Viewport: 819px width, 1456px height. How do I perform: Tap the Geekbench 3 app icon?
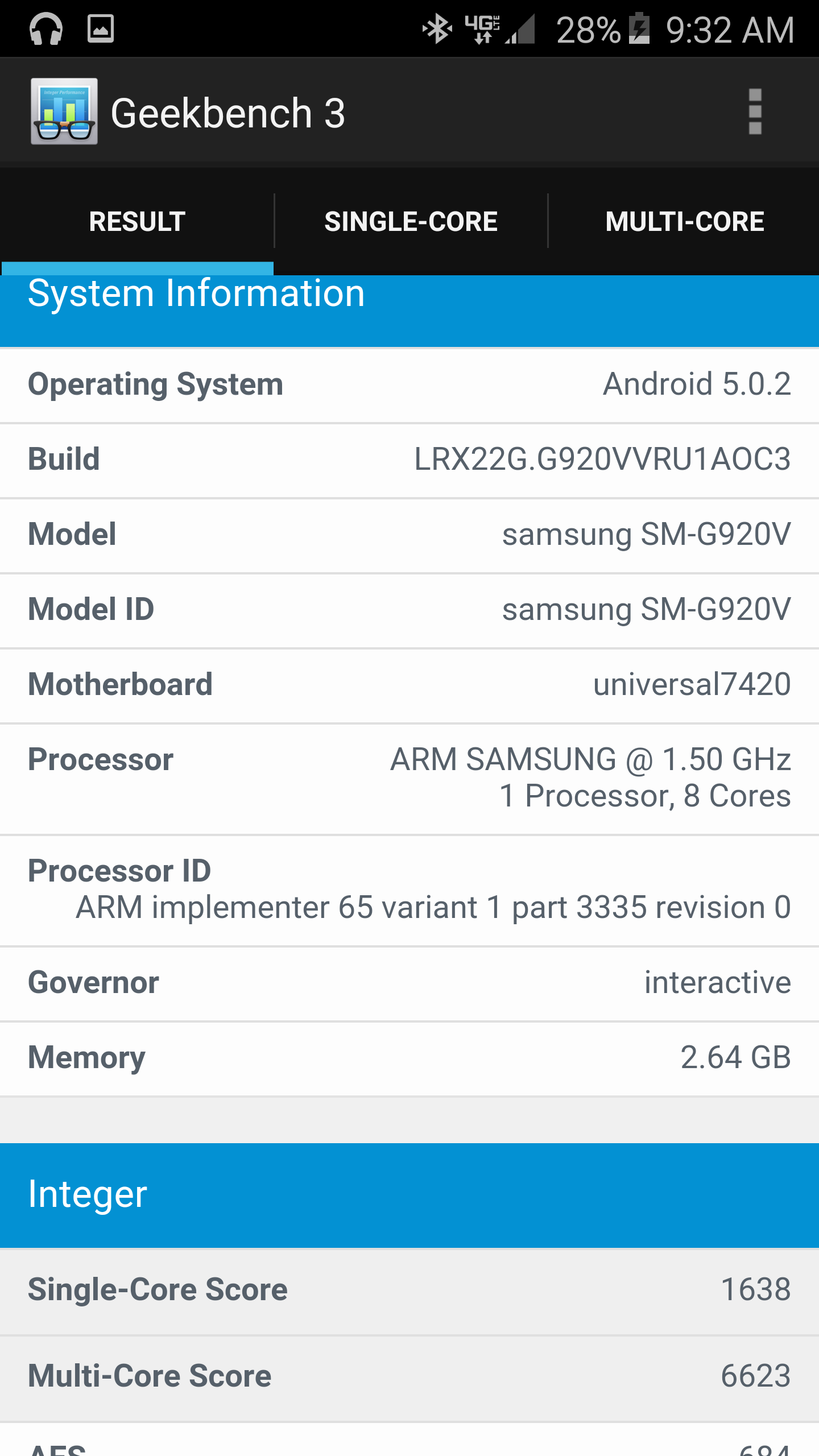[x=64, y=111]
